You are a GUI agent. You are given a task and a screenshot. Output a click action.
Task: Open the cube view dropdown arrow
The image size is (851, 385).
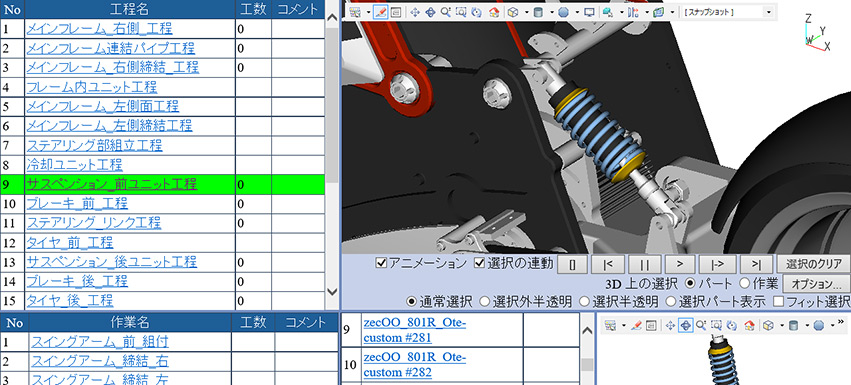[526, 12]
